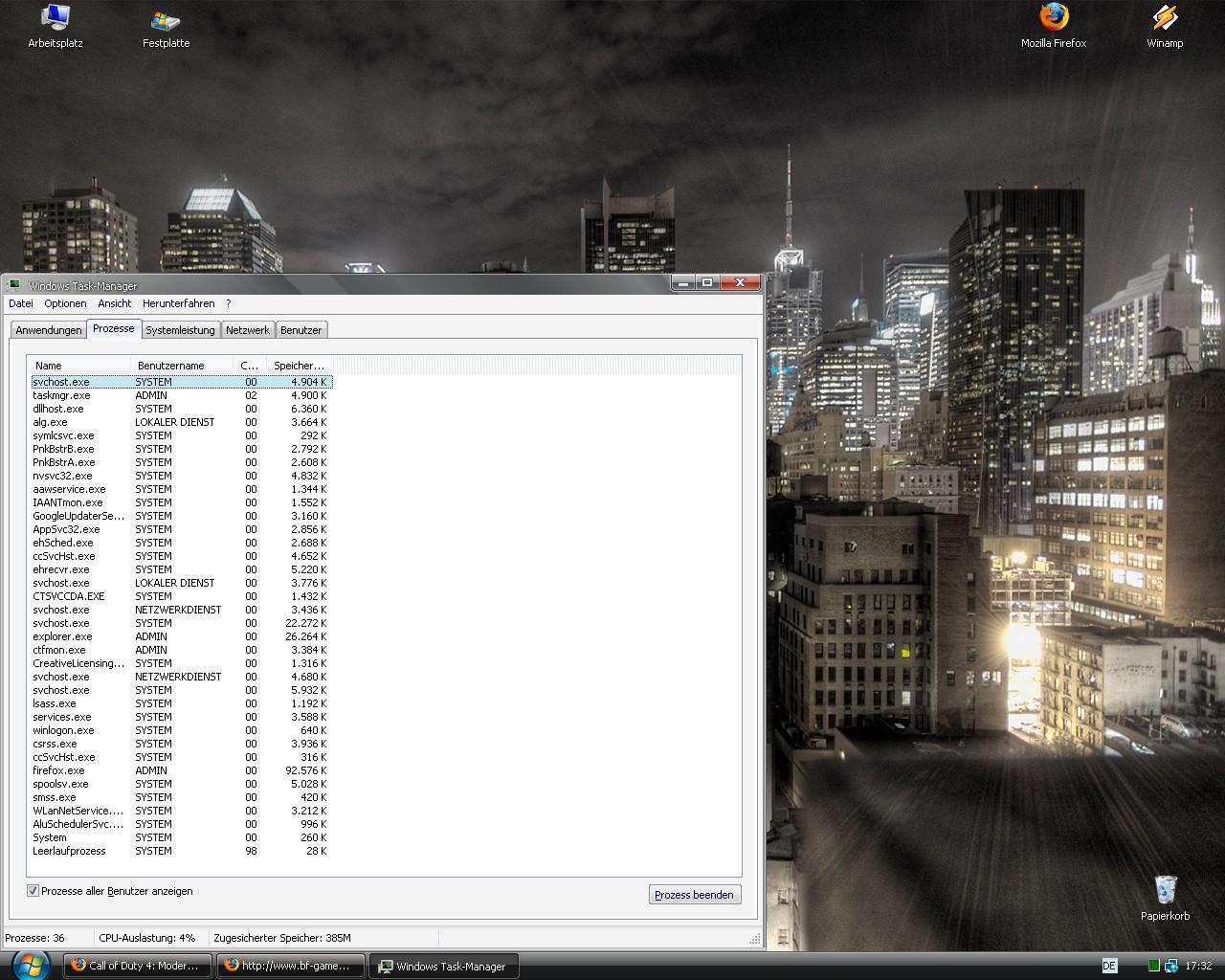
Task: Select the Leerlaufprozess row
Action: pyautogui.click(x=180, y=851)
